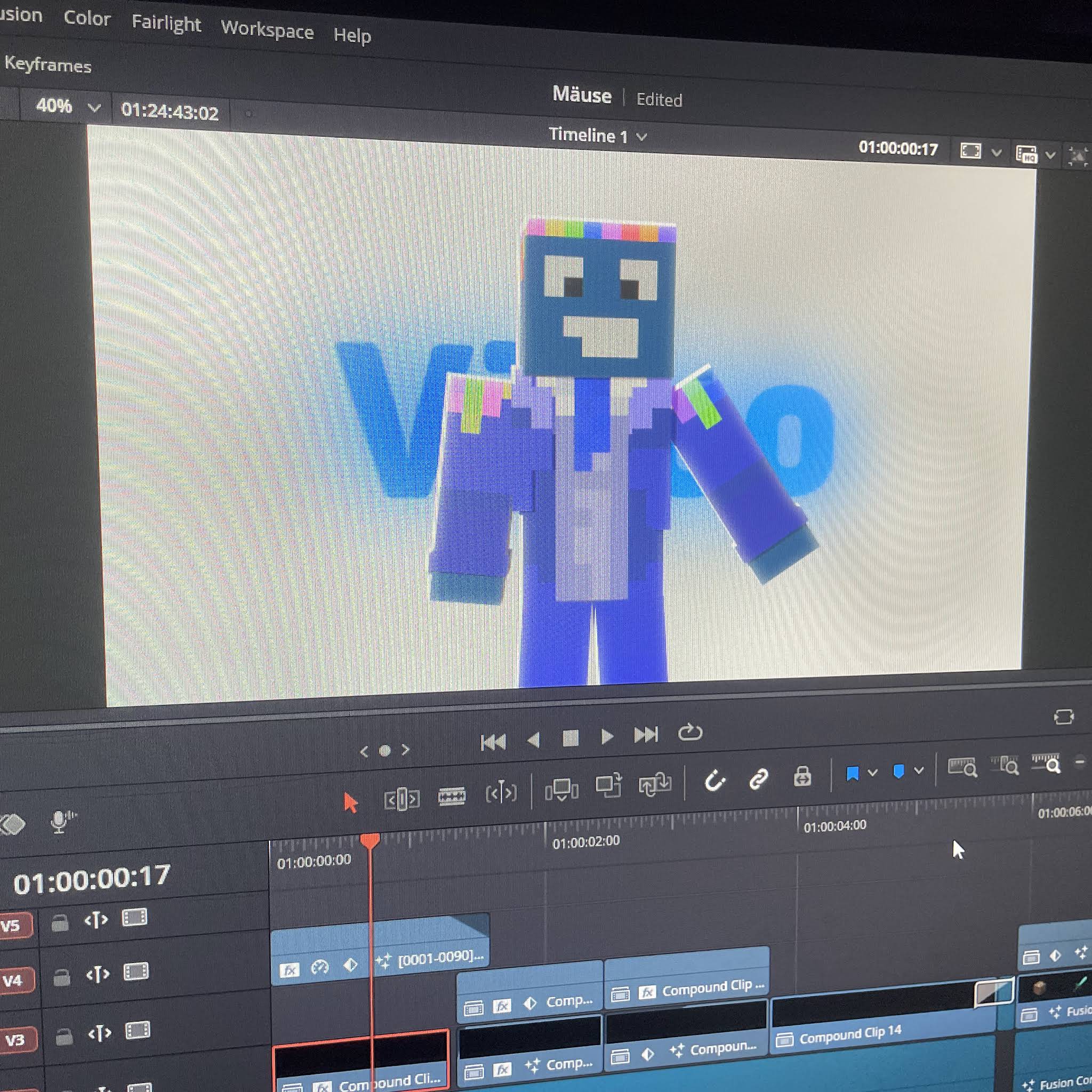
Task: Toggle the Linked Selection chain icon
Action: (x=759, y=778)
